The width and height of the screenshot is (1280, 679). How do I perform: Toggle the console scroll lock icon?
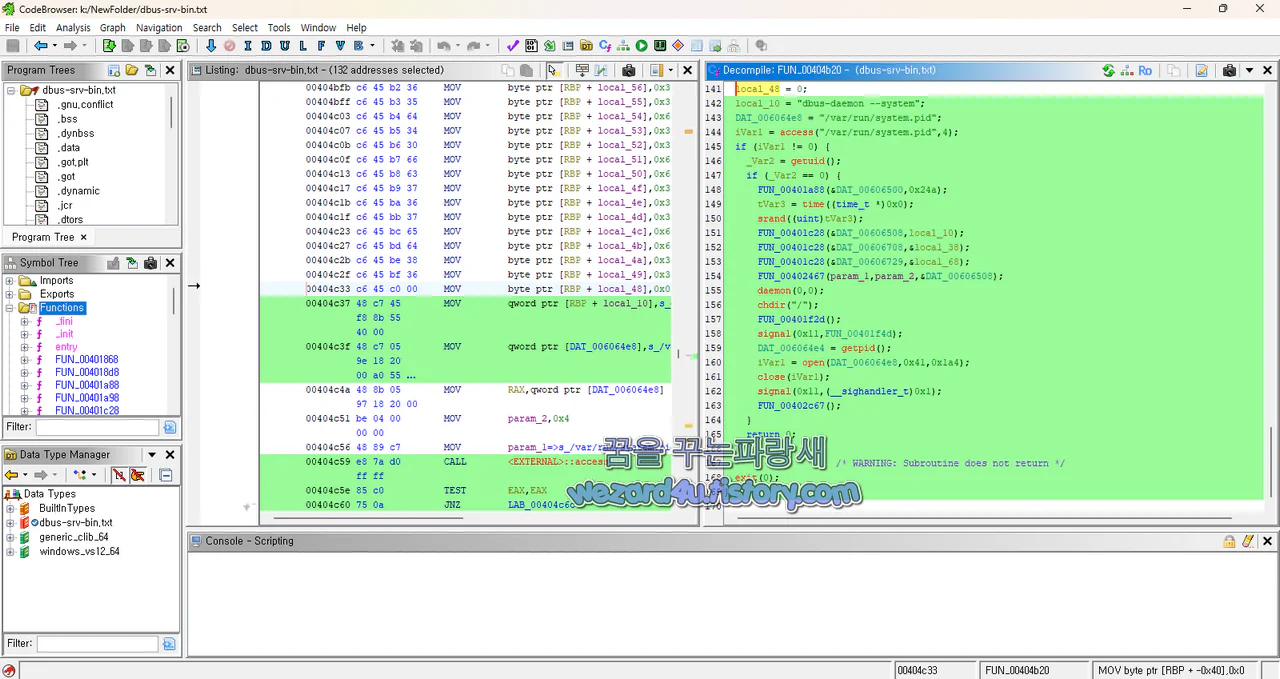(x=1229, y=541)
